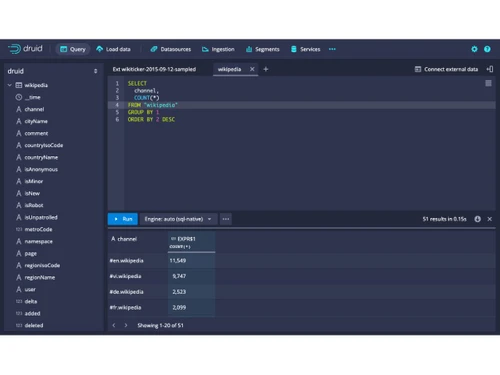Click the __time column clock icon
500x375 pixels.
(x=19, y=97)
